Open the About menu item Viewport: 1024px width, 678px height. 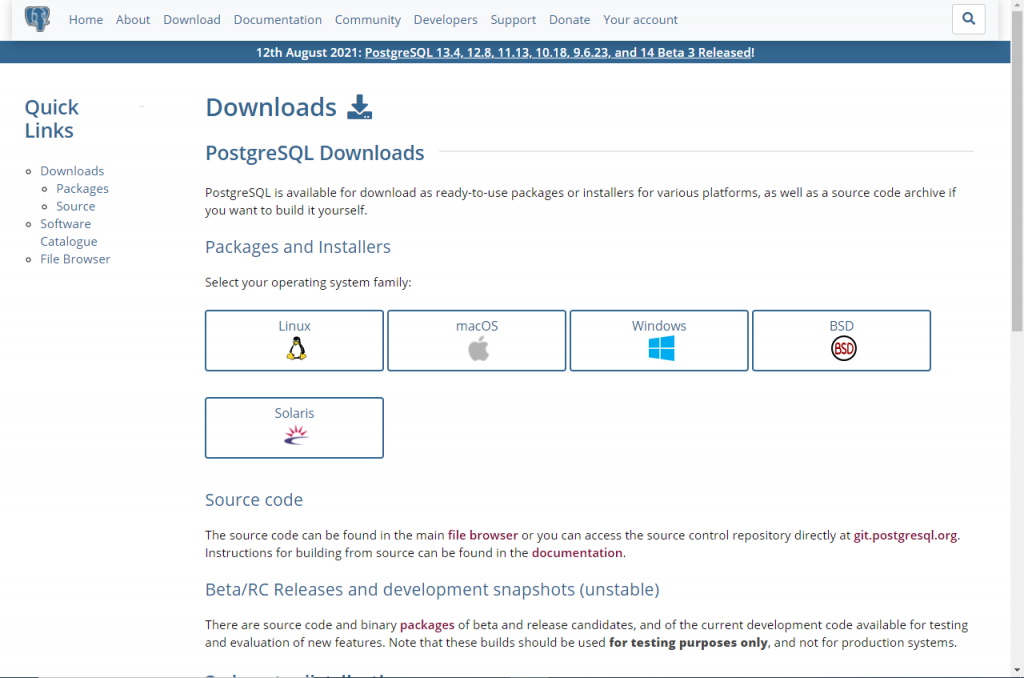tap(133, 20)
